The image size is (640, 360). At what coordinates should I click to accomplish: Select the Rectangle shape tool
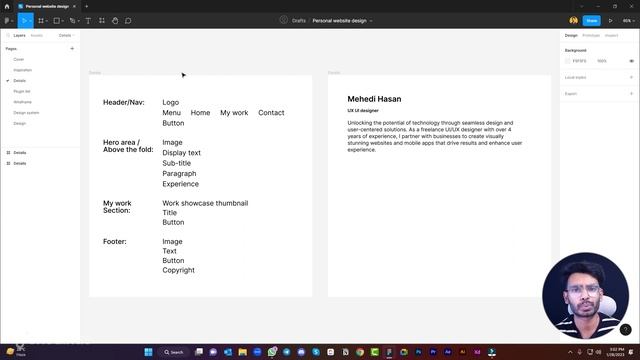[x=57, y=20]
